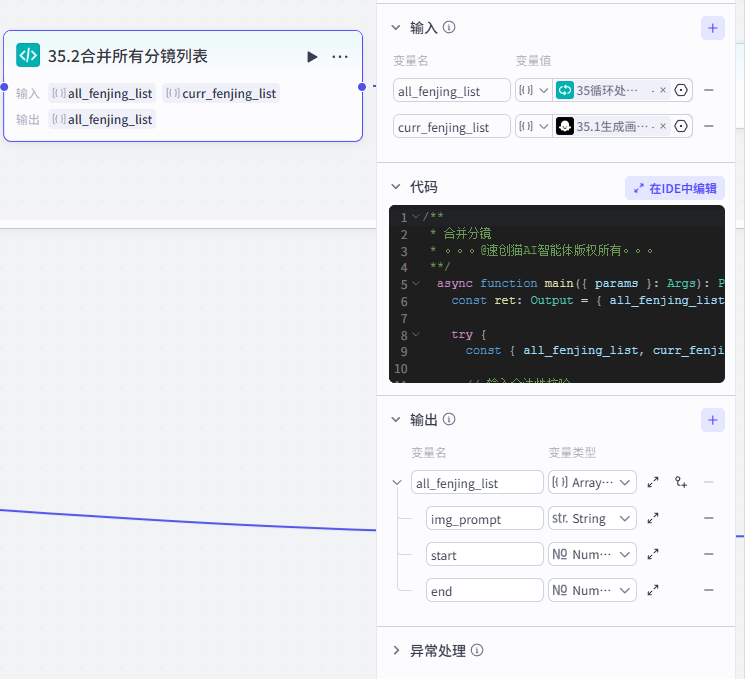Click the curr_fenjing_list tag on node card
The height and width of the screenshot is (679, 747).
point(221,93)
